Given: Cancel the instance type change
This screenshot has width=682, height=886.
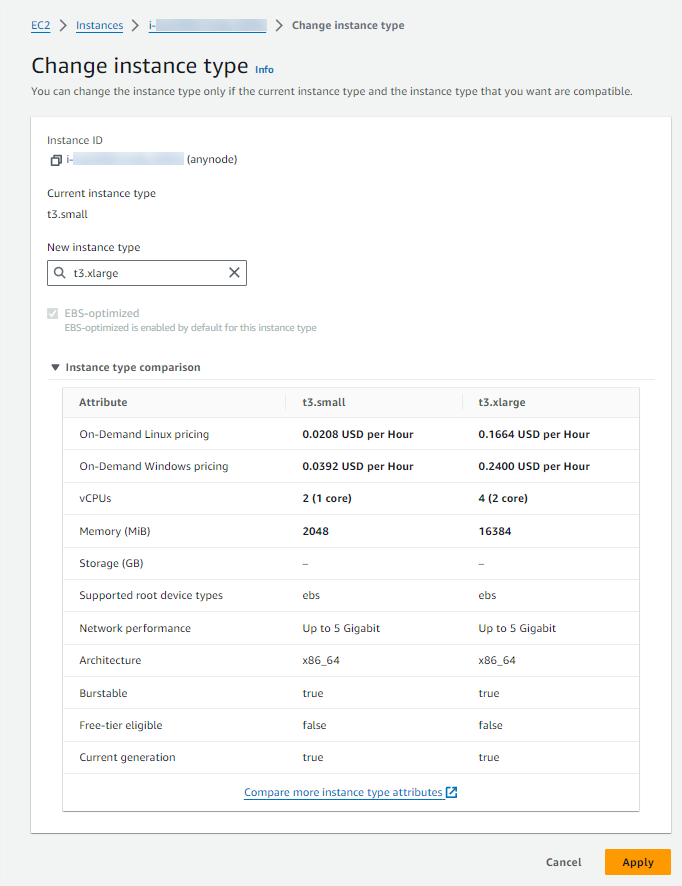Looking at the screenshot, I should point(563,861).
